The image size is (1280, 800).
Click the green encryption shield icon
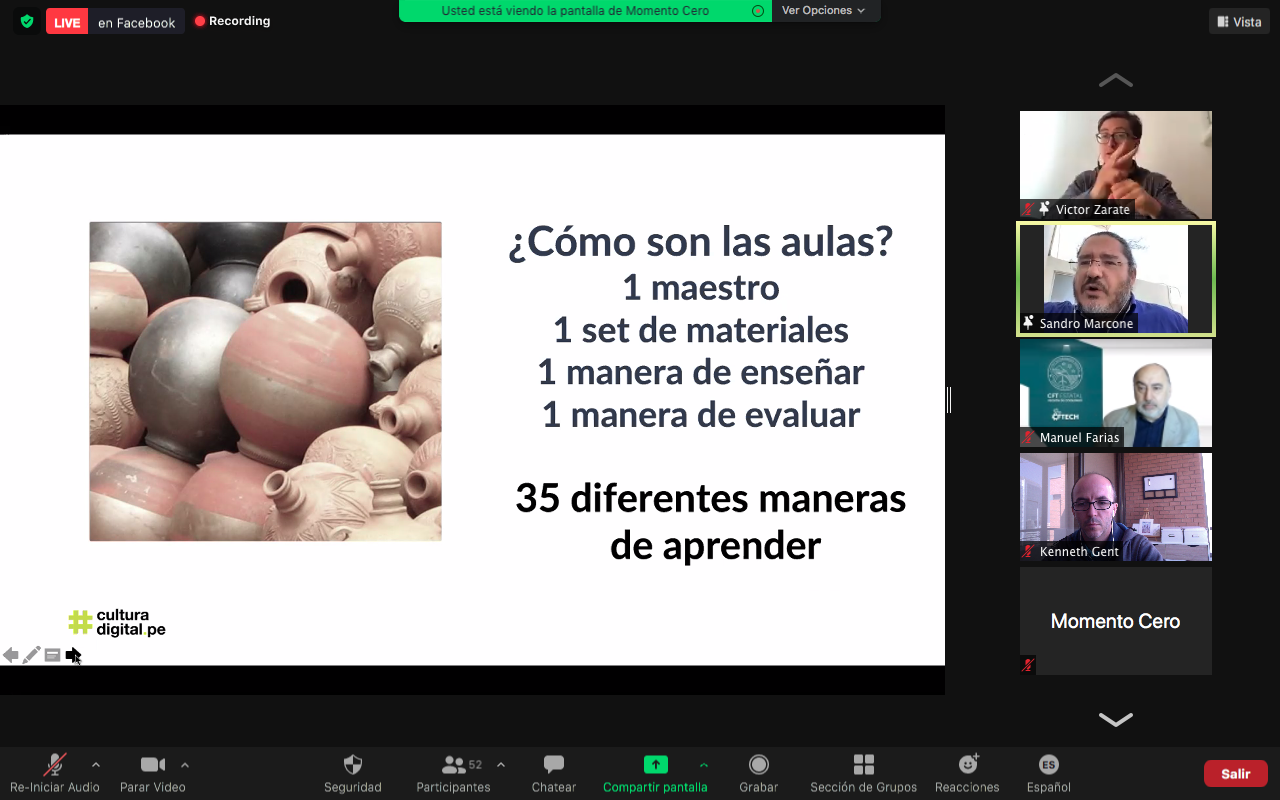tap(27, 21)
